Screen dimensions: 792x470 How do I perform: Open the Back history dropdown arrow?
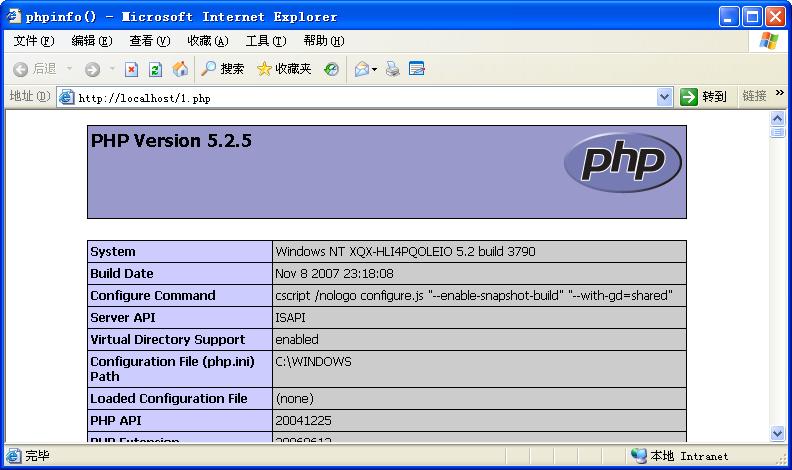69,69
